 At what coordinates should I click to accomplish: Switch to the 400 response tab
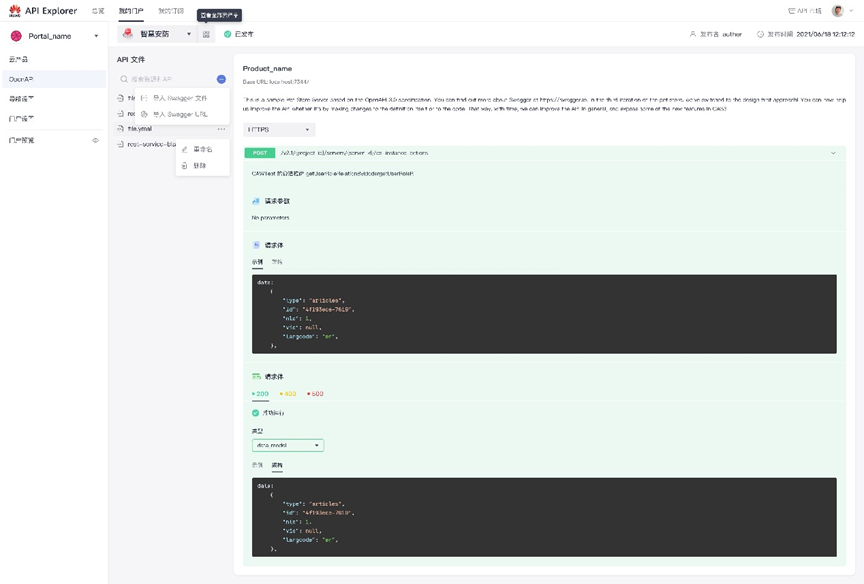(x=289, y=394)
